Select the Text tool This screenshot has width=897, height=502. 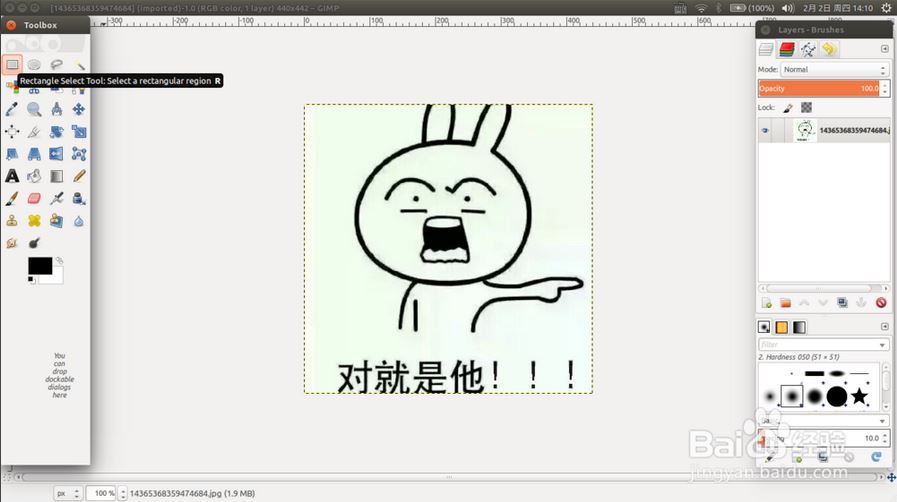[x=12, y=176]
